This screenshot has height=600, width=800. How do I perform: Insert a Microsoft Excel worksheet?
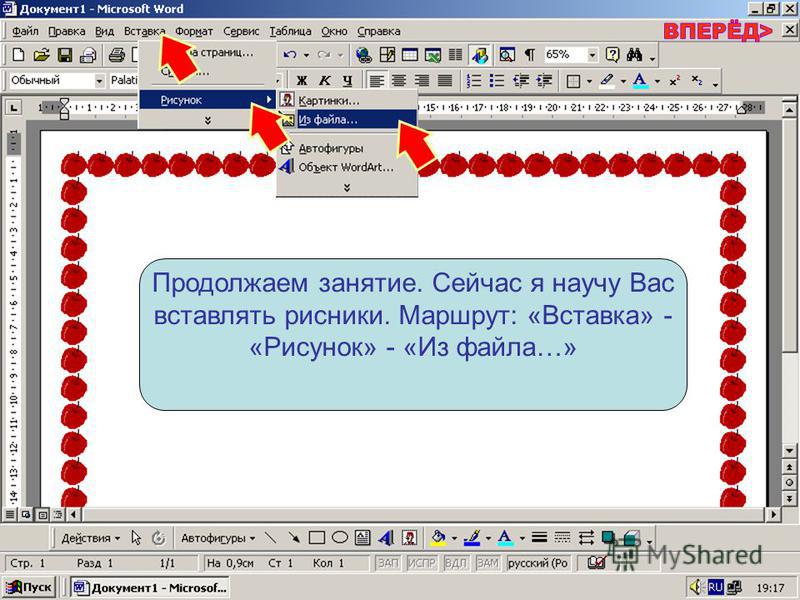(433, 55)
